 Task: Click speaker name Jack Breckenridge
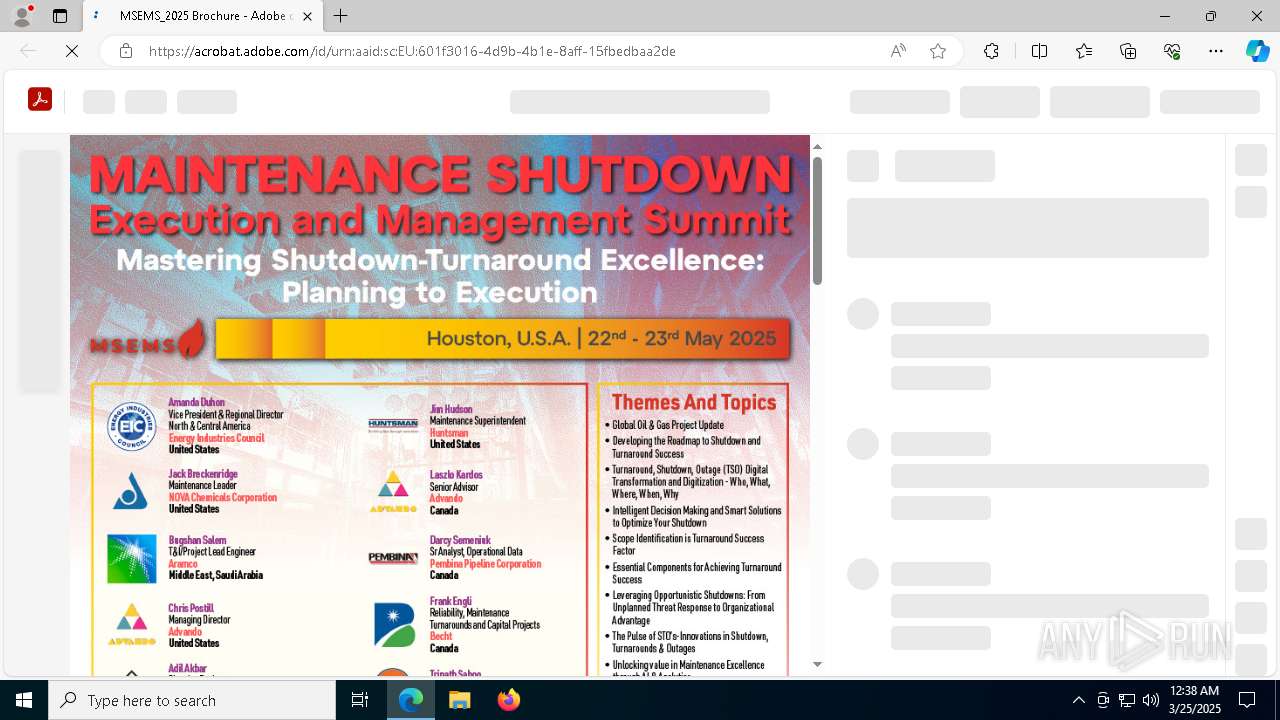(x=203, y=474)
